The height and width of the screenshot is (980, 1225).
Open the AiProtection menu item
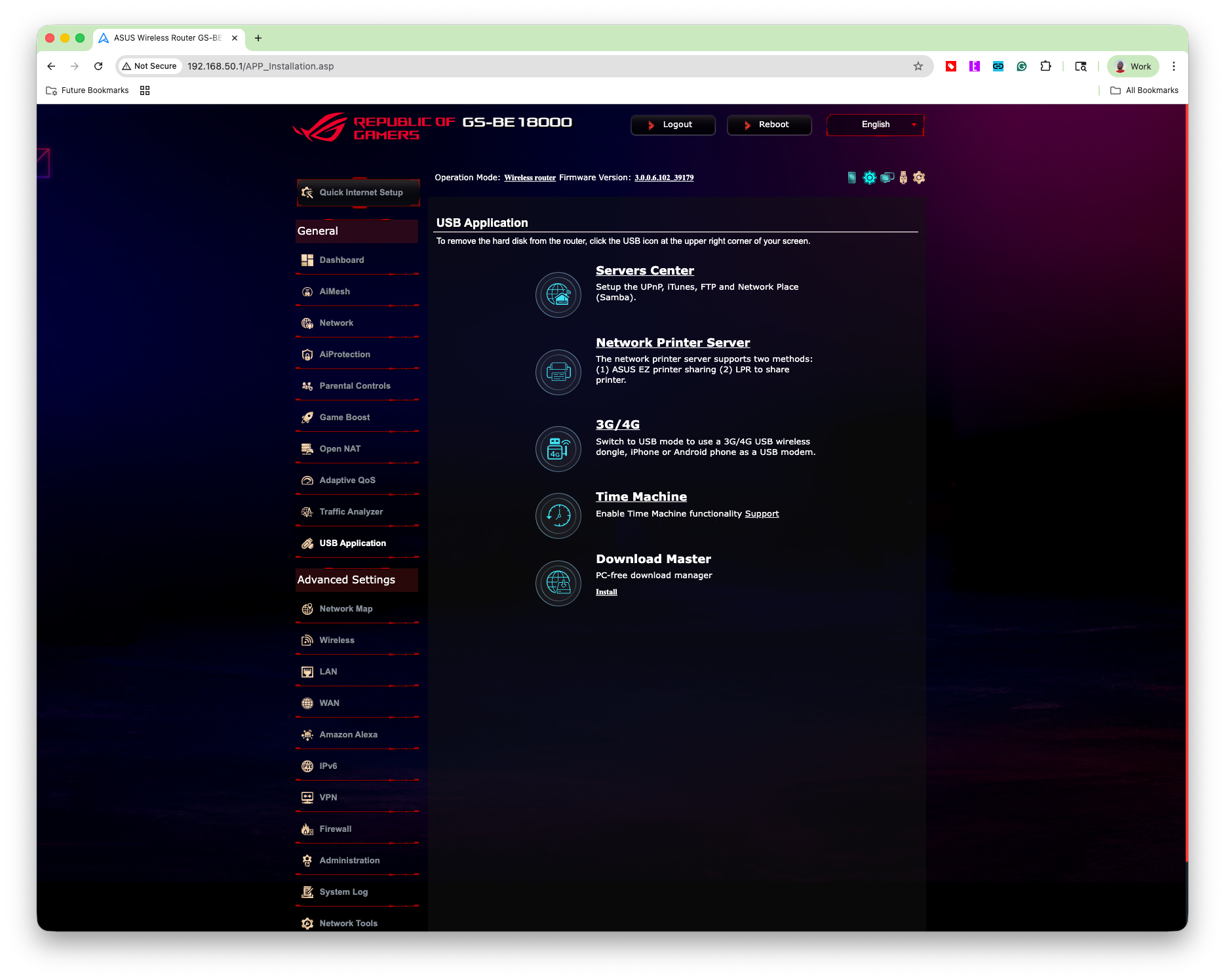coord(344,354)
